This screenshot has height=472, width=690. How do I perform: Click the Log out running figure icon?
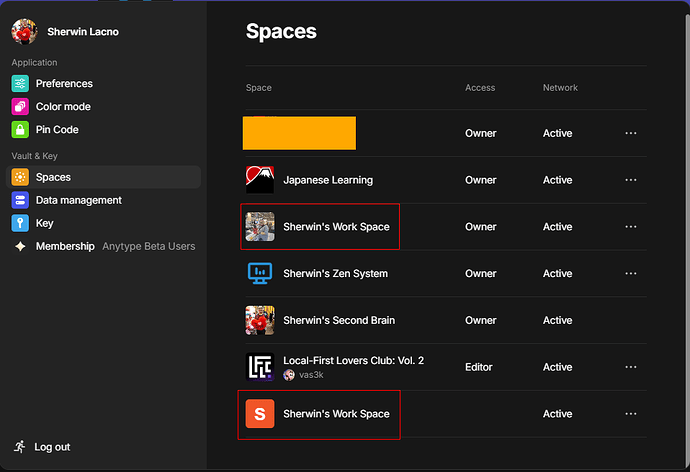pos(20,447)
